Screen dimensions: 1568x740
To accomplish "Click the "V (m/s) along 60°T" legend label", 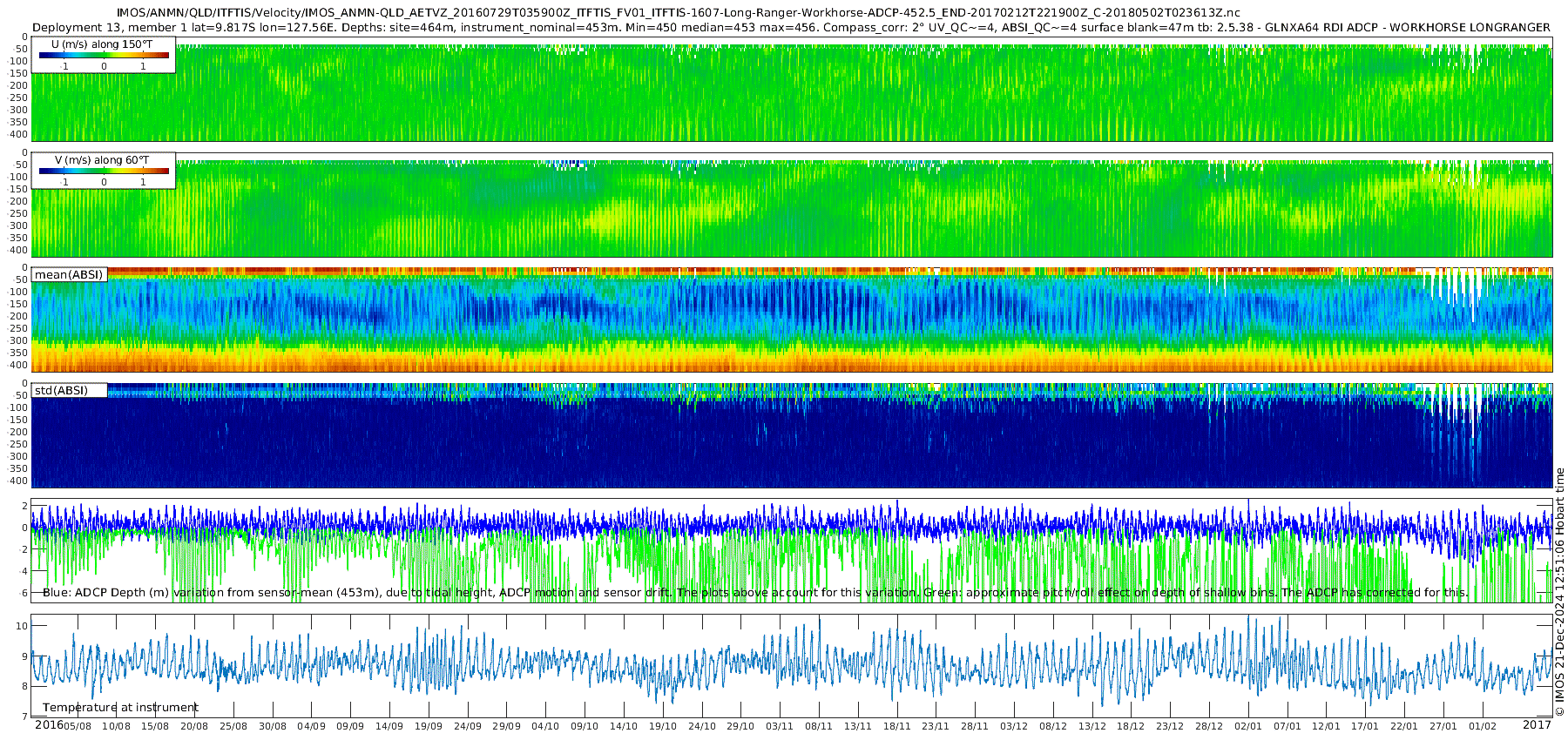I will coord(102,160).
